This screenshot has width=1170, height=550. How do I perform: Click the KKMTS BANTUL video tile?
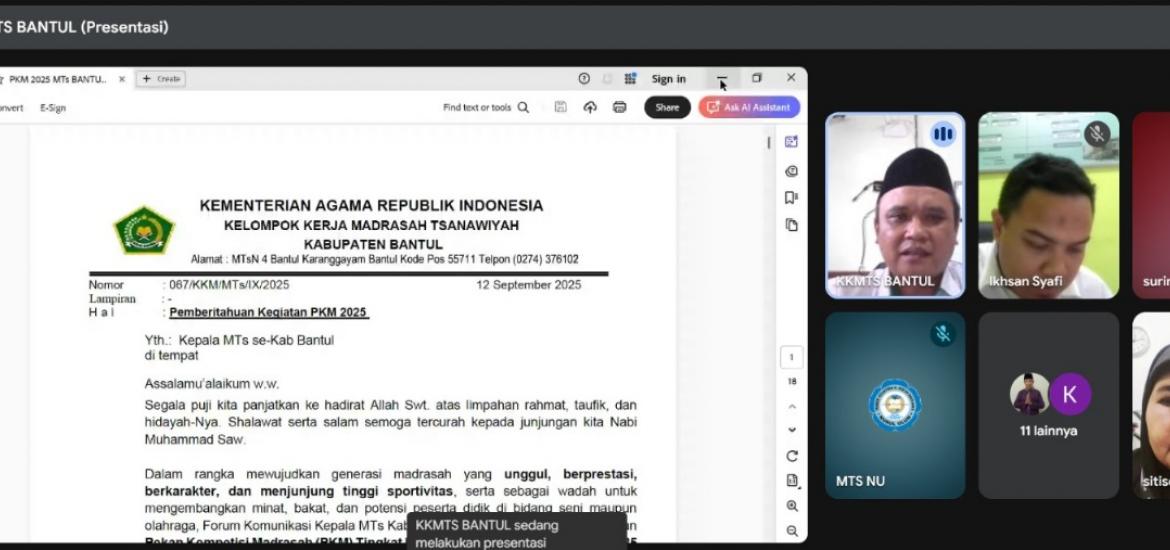pos(895,205)
